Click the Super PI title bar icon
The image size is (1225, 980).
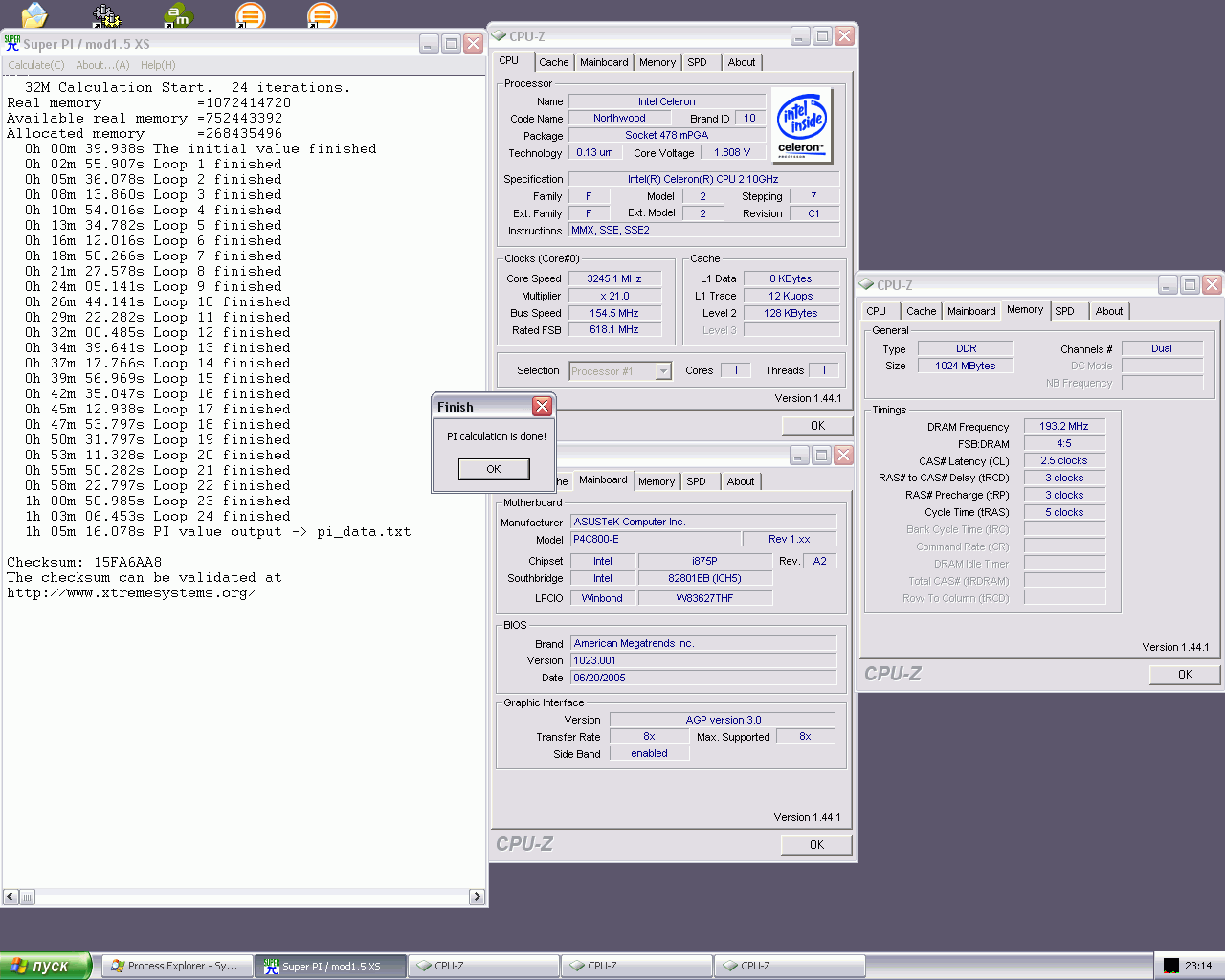click(x=12, y=43)
